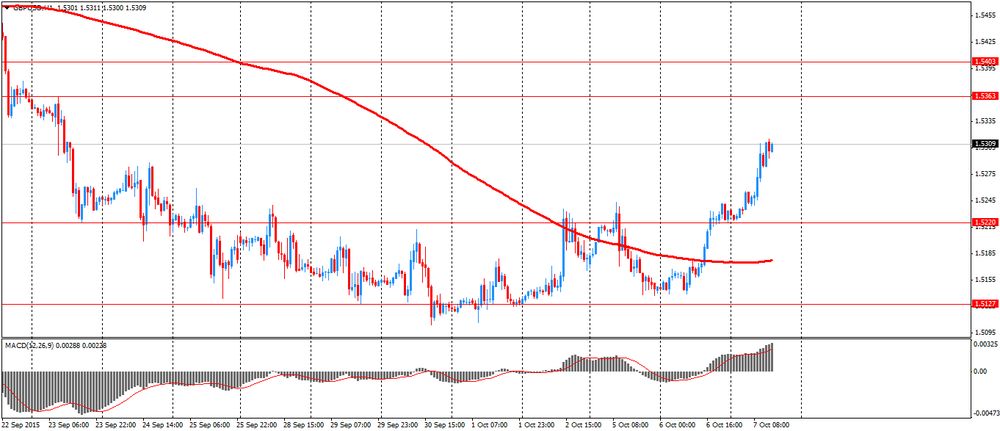Viewport: 1000px width, 431px height.
Task: Select the 1.5220 horizontal line price tag
Action: tap(985, 223)
